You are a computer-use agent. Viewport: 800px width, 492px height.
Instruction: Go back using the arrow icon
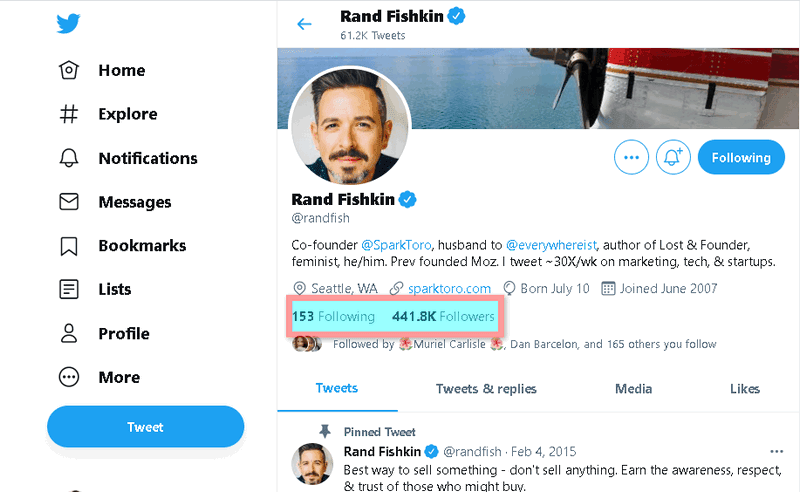(x=304, y=24)
